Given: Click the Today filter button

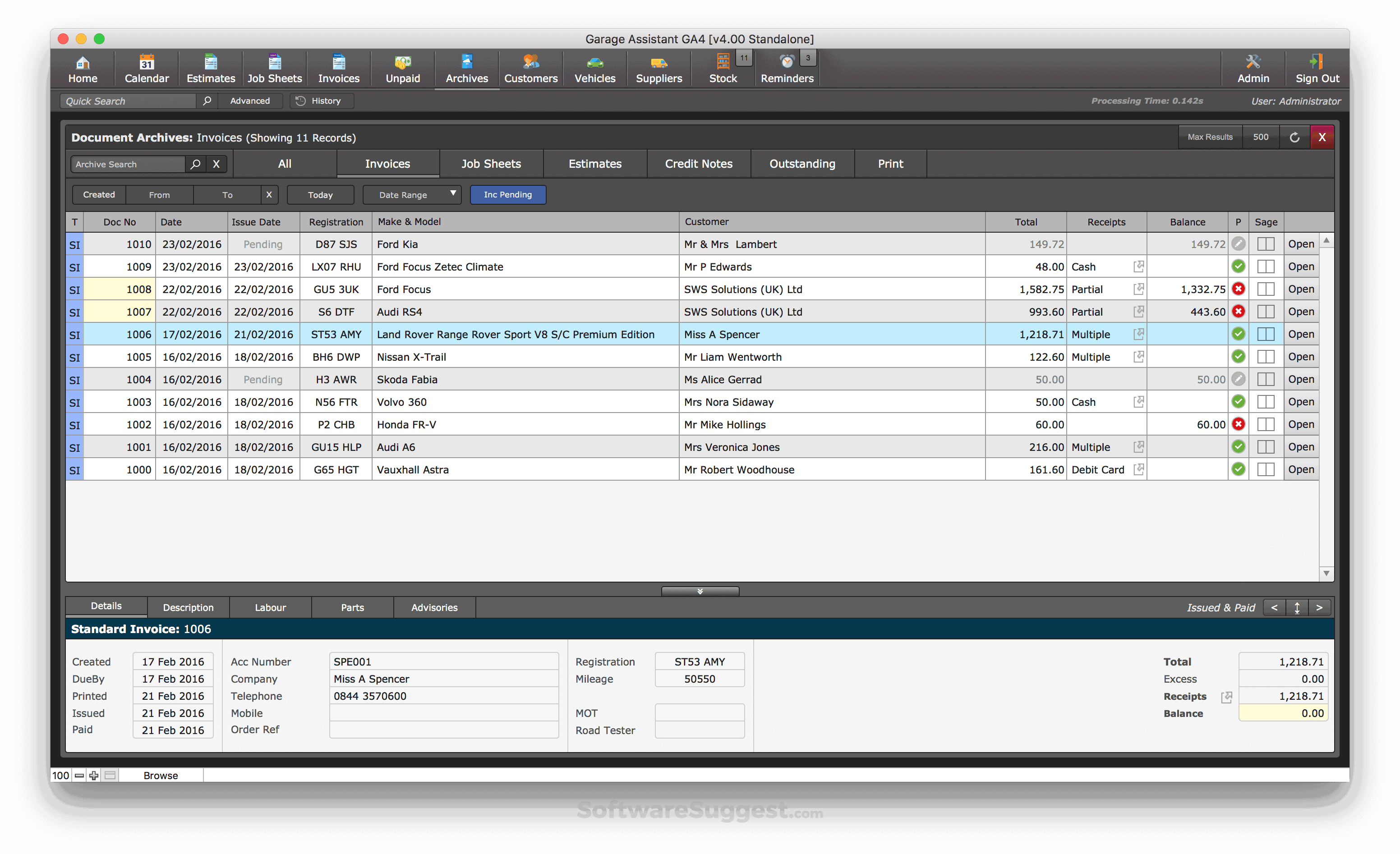Looking at the screenshot, I should [x=320, y=195].
